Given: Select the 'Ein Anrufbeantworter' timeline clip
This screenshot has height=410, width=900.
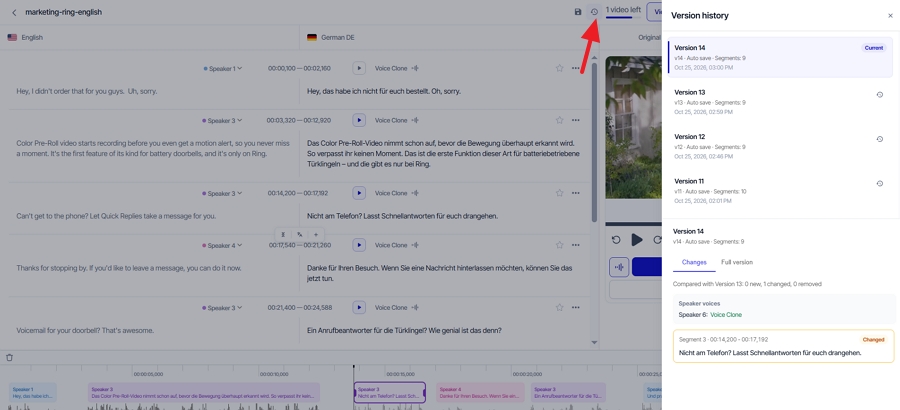Looking at the screenshot, I should [x=568, y=392].
